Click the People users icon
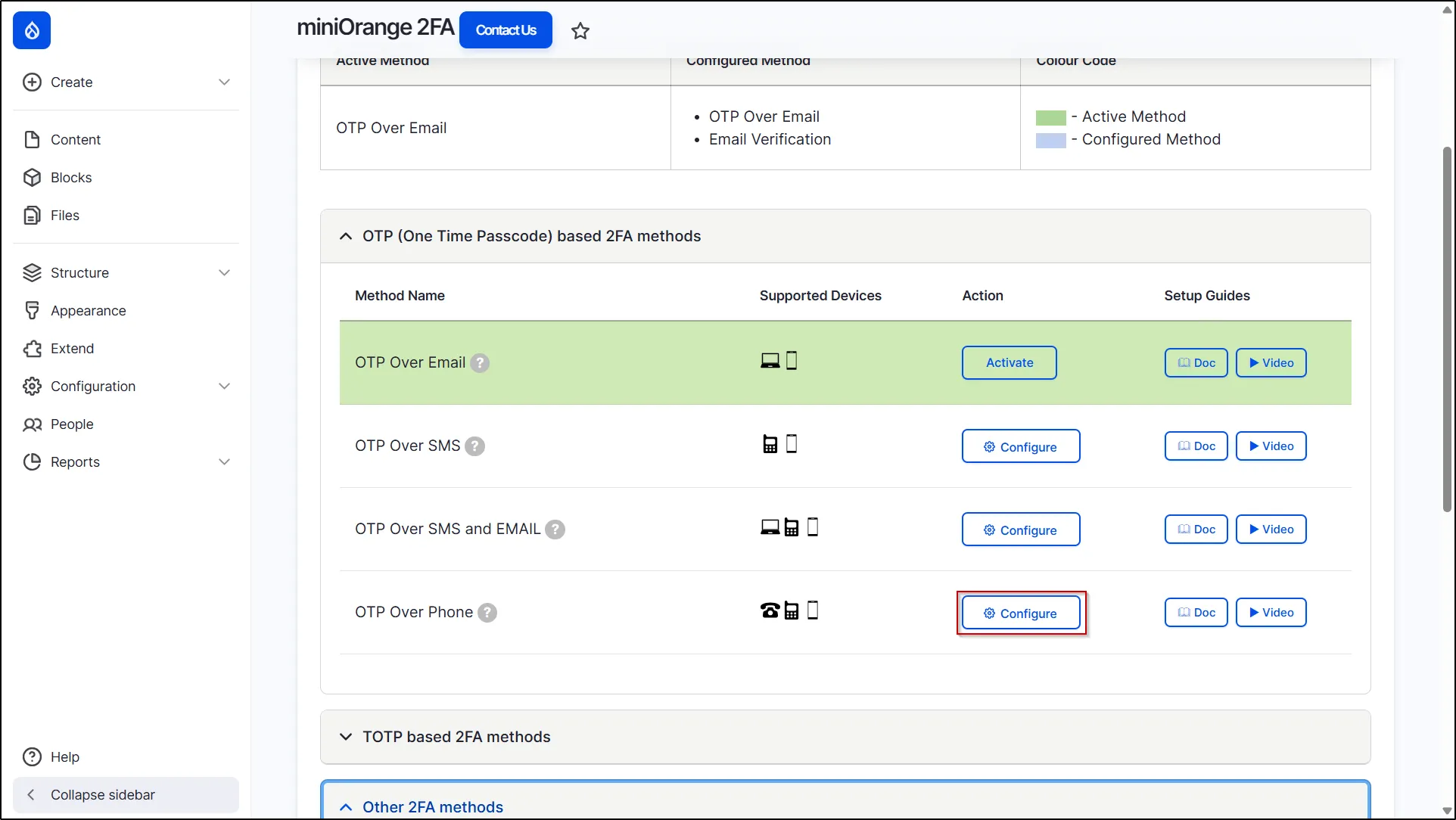The height and width of the screenshot is (820, 1456). tap(32, 424)
